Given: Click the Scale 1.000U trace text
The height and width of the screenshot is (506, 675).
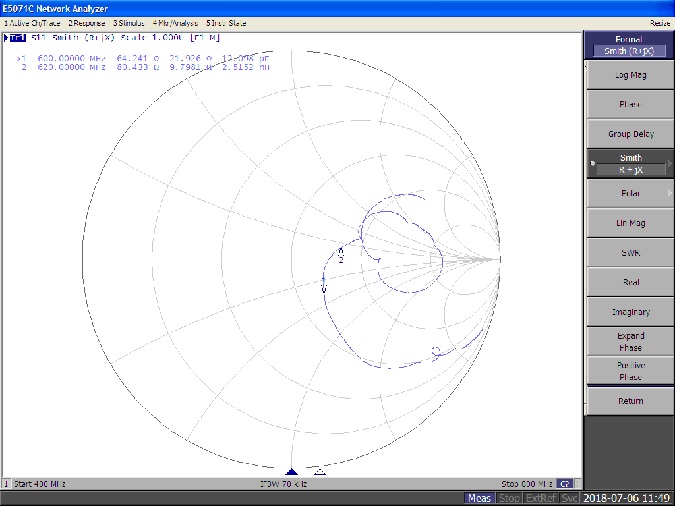Looking at the screenshot, I should [153, 38].
